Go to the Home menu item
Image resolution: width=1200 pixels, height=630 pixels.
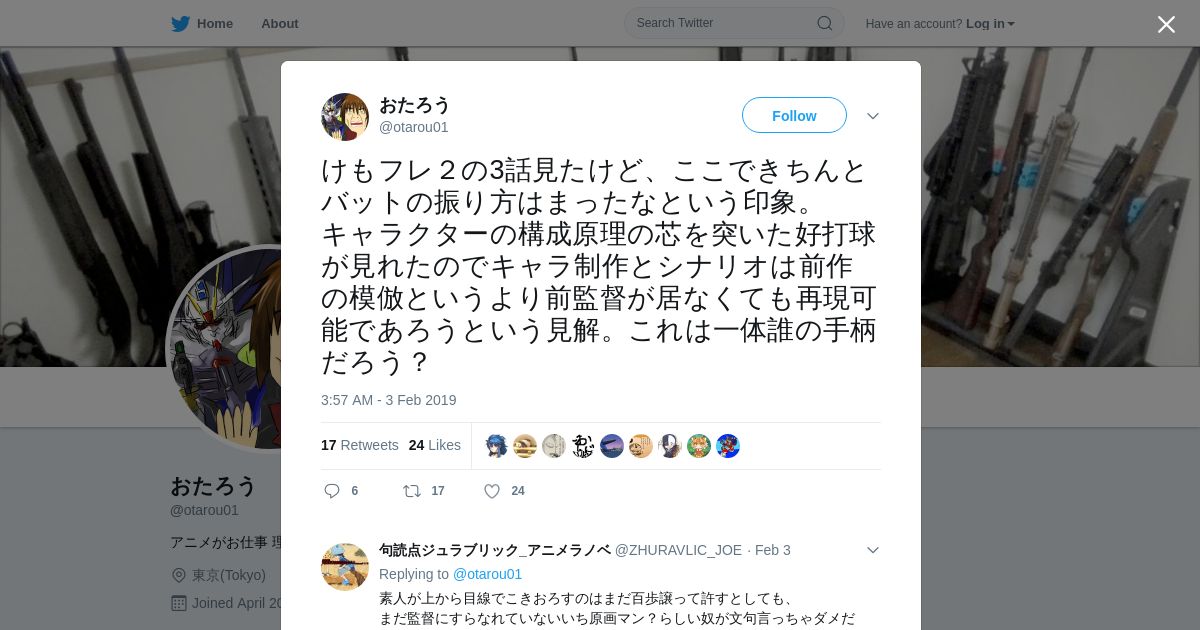coord(214,24)
